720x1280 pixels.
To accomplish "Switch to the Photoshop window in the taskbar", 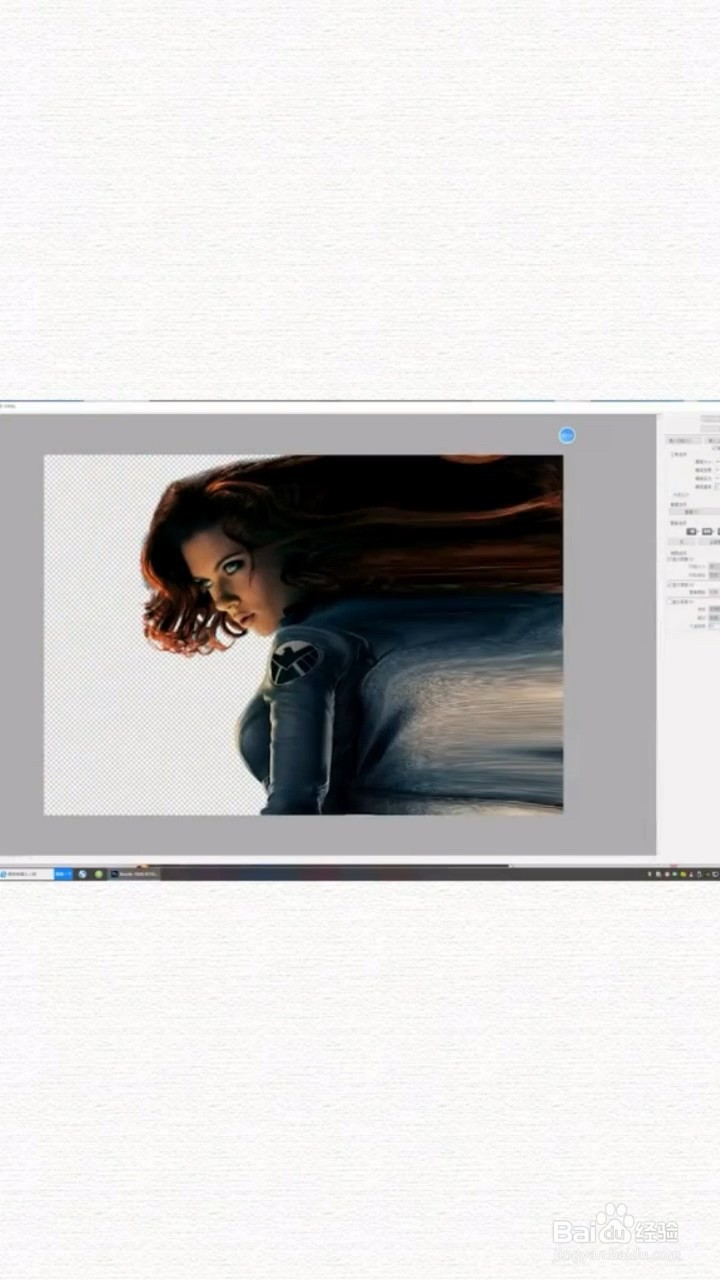I will click(134, 874).
